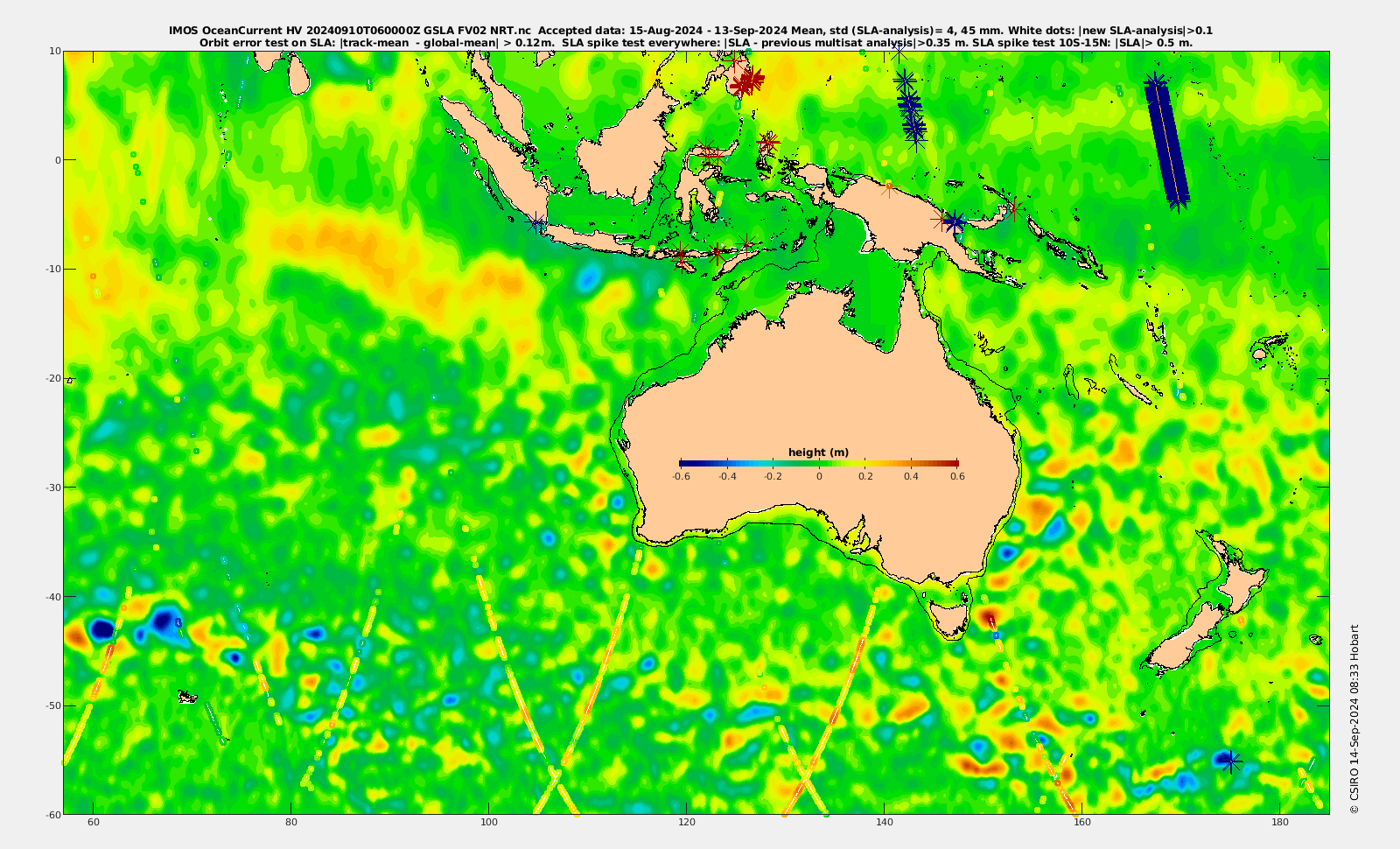Click the CSIRO copyright timestamp text
This screenshot has width=1400, height=849.
click(1354, 719)
